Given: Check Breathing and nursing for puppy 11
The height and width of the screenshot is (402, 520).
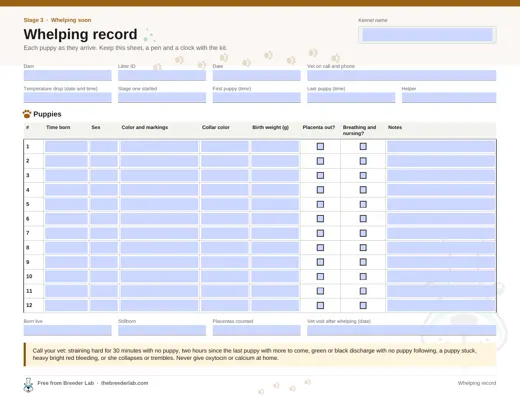Looking at the screenshot, I should 363,291.
